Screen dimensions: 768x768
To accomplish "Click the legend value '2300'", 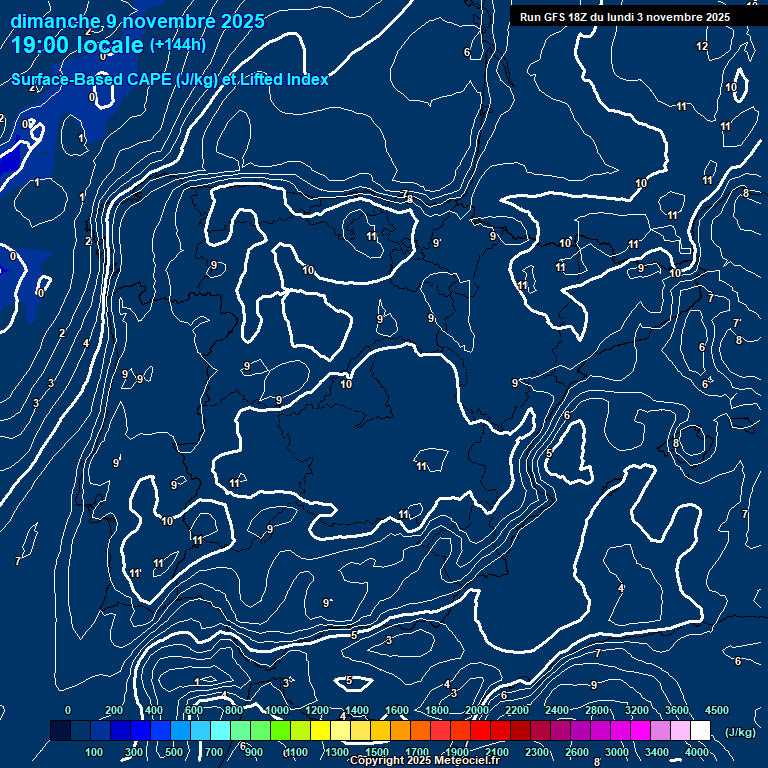I will [x=537, y=752].
